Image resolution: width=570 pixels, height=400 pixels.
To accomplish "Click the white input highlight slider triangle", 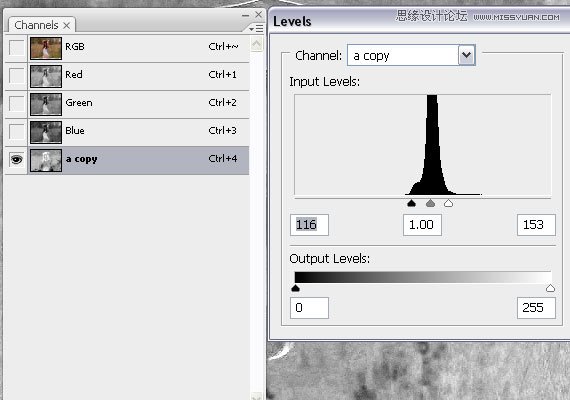I will 448,203.
